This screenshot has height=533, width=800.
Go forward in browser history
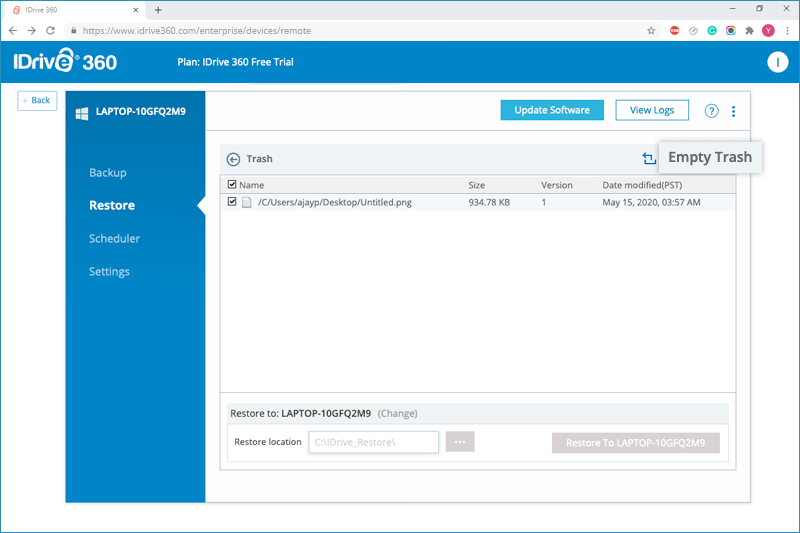coord(32,31)
